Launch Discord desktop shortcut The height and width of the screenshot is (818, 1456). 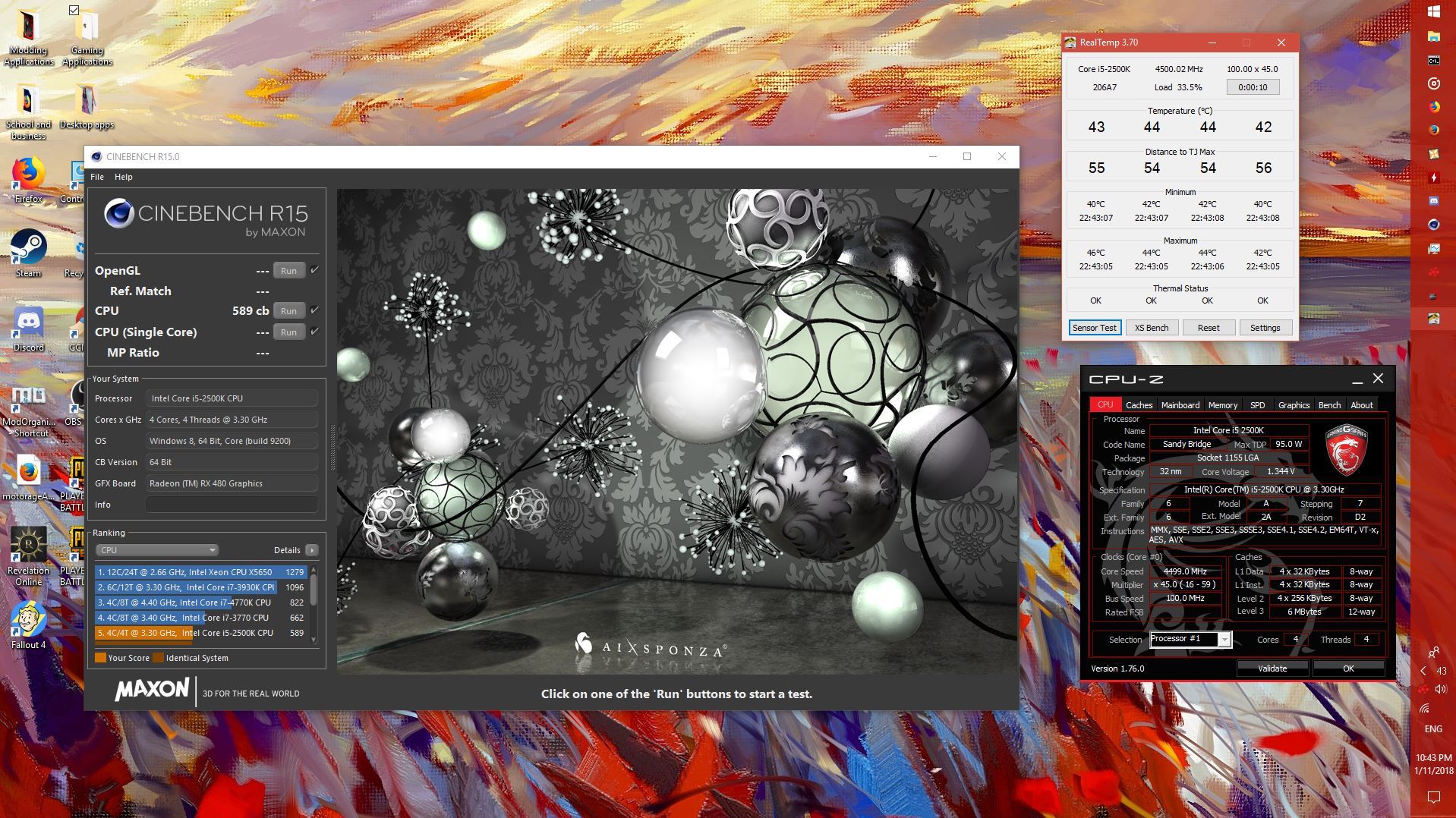(x=29, y=329)
